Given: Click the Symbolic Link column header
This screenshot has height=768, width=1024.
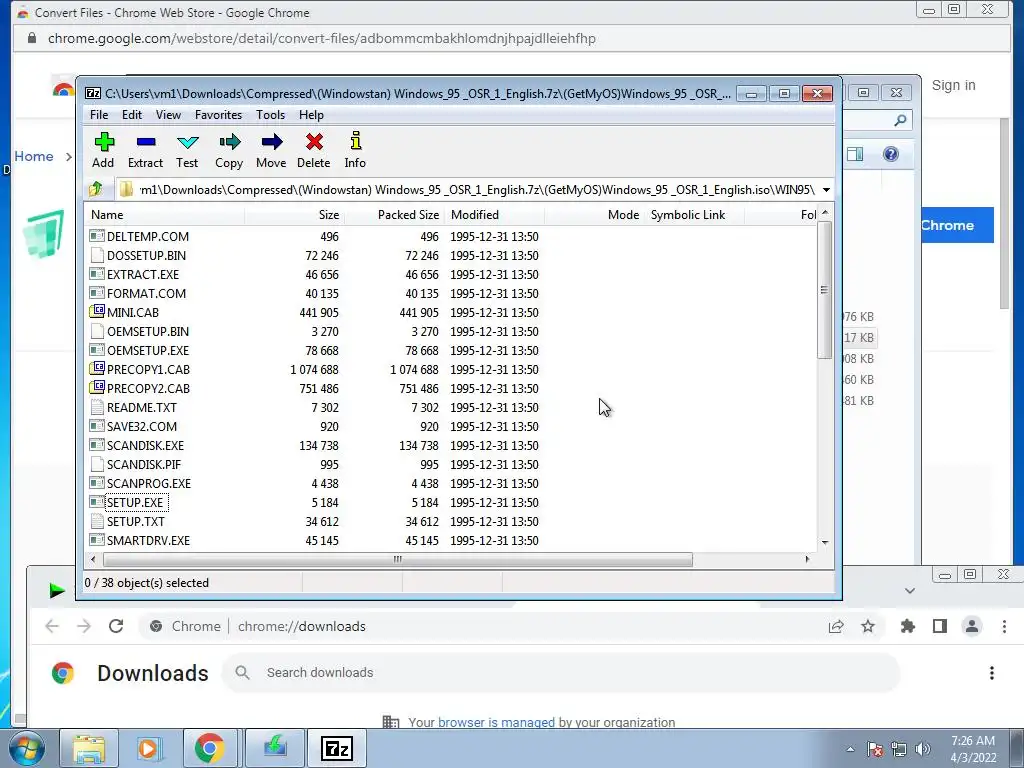Looking at the screenshot, I should pyautogui.click(x=694, y=215).
